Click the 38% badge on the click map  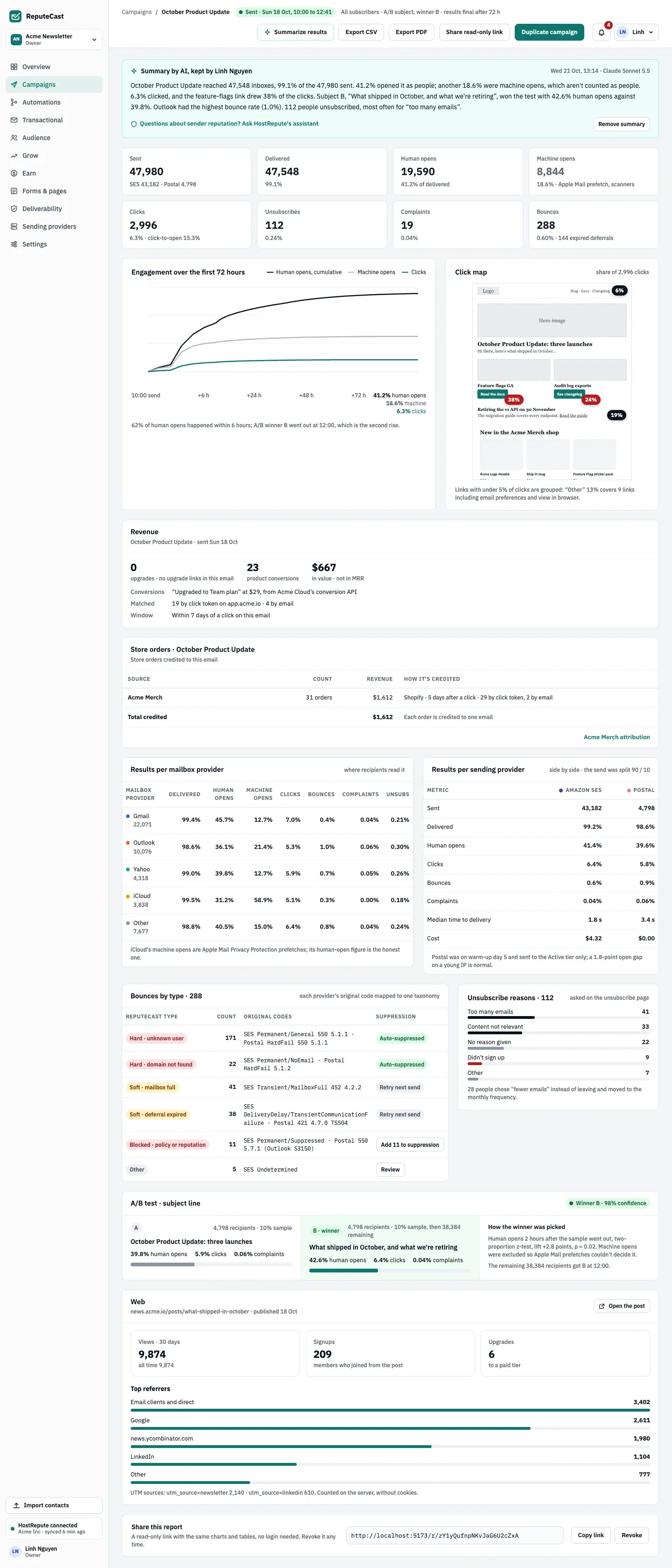[x=514, y=400]
